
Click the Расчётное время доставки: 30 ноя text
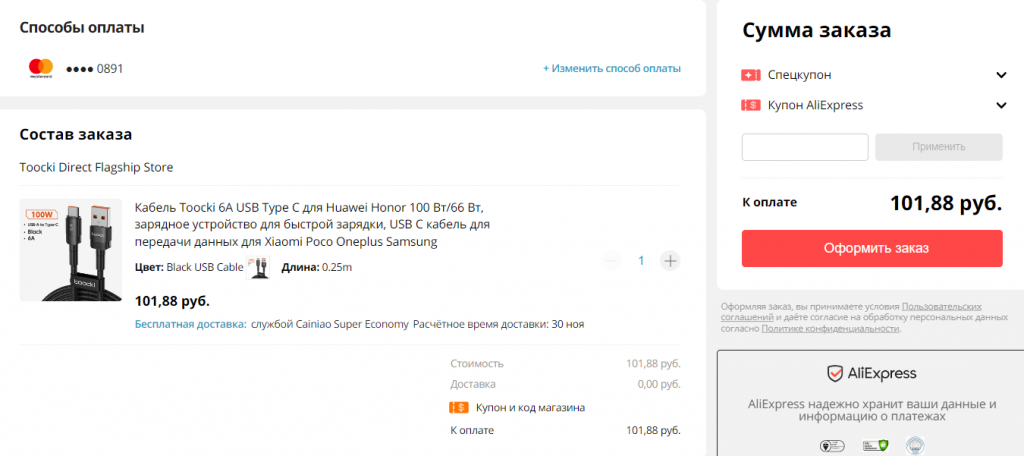(499, 324)
